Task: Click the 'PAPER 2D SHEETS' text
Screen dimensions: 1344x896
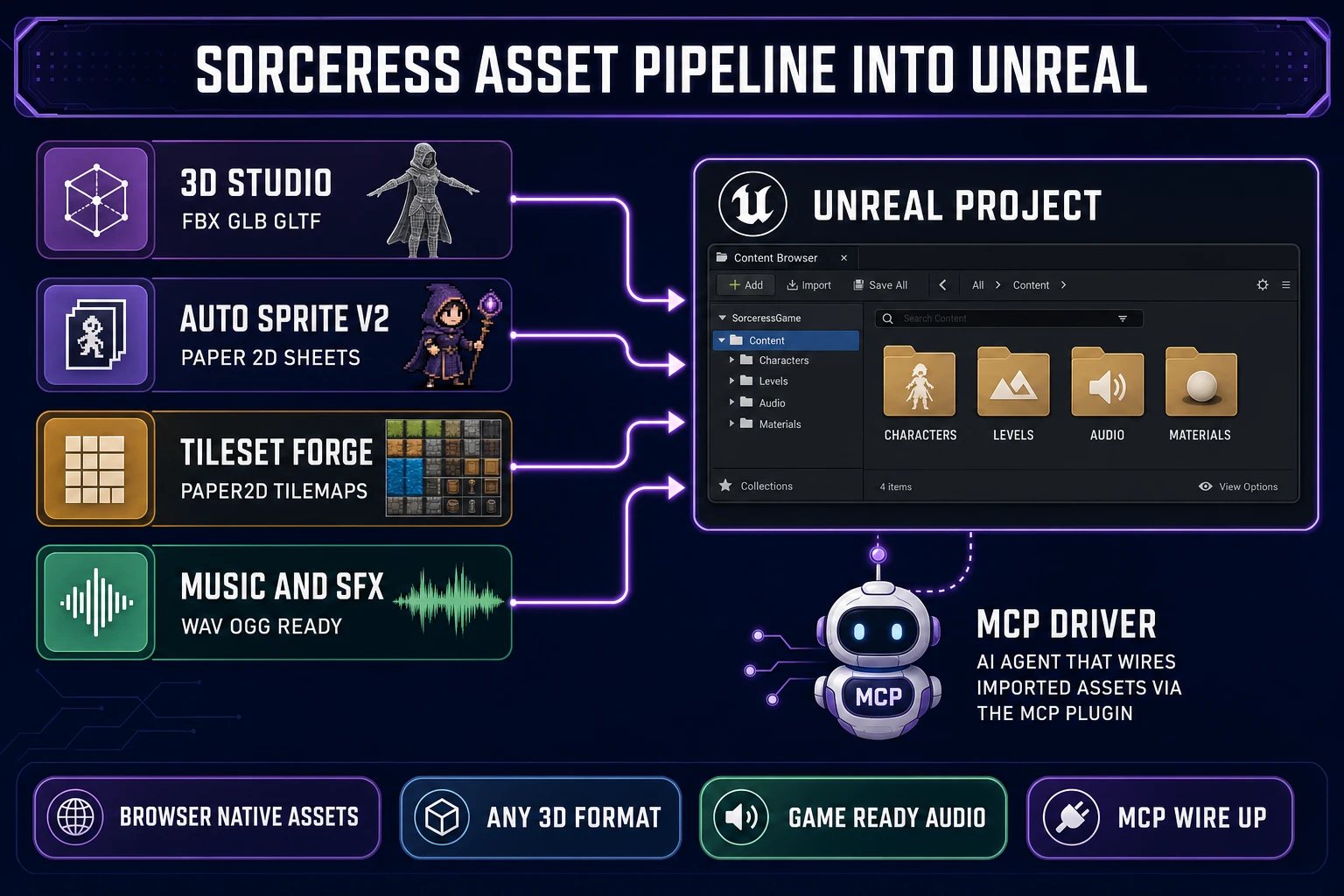Action: [270, 358]
